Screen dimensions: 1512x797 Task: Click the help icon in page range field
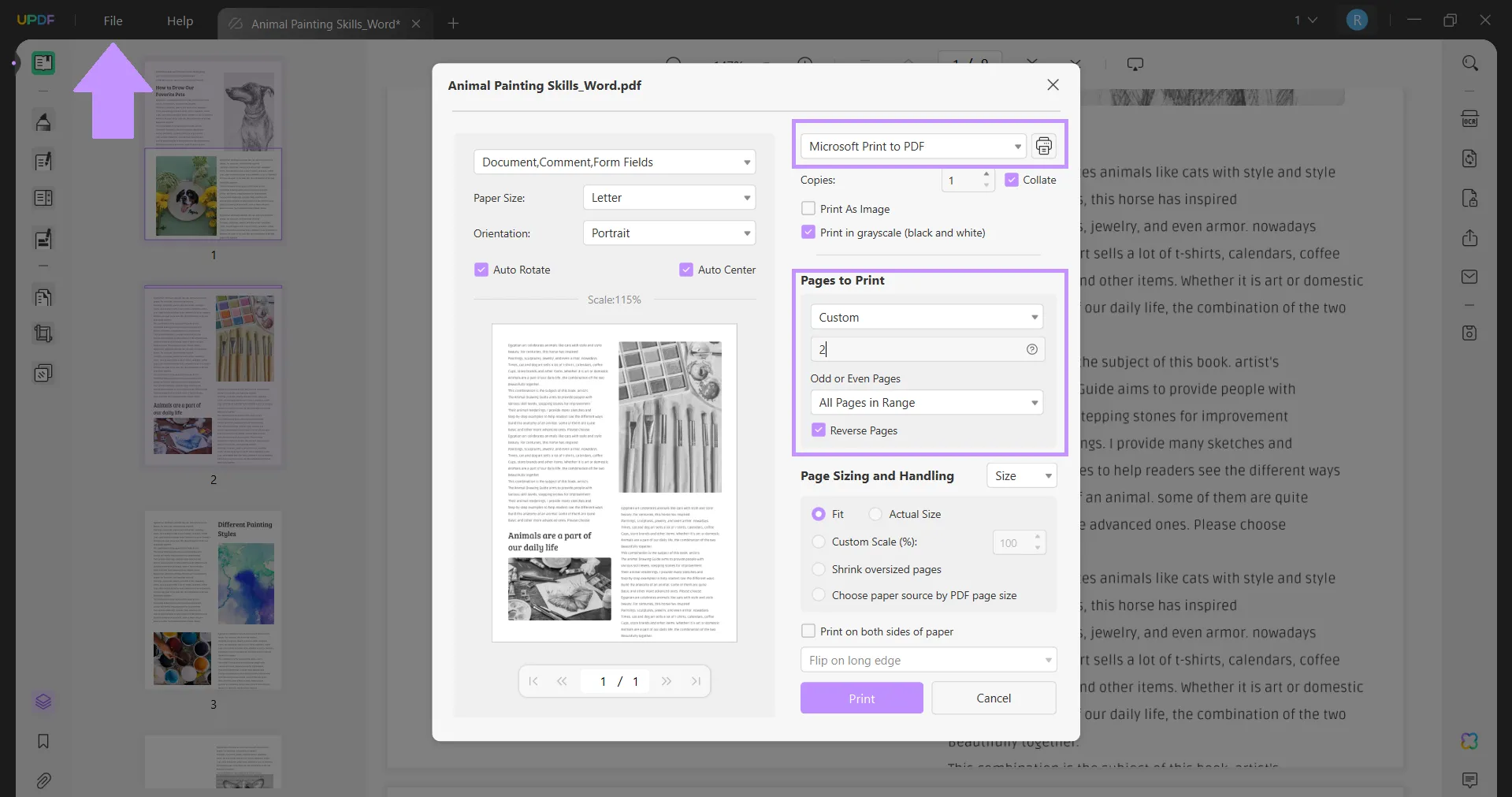(x=1032, y=349)
